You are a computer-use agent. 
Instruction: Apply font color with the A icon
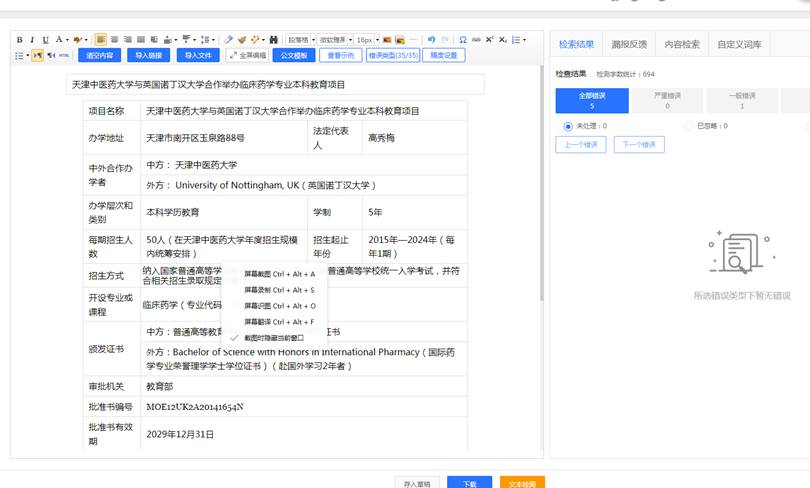click(59, 39)
